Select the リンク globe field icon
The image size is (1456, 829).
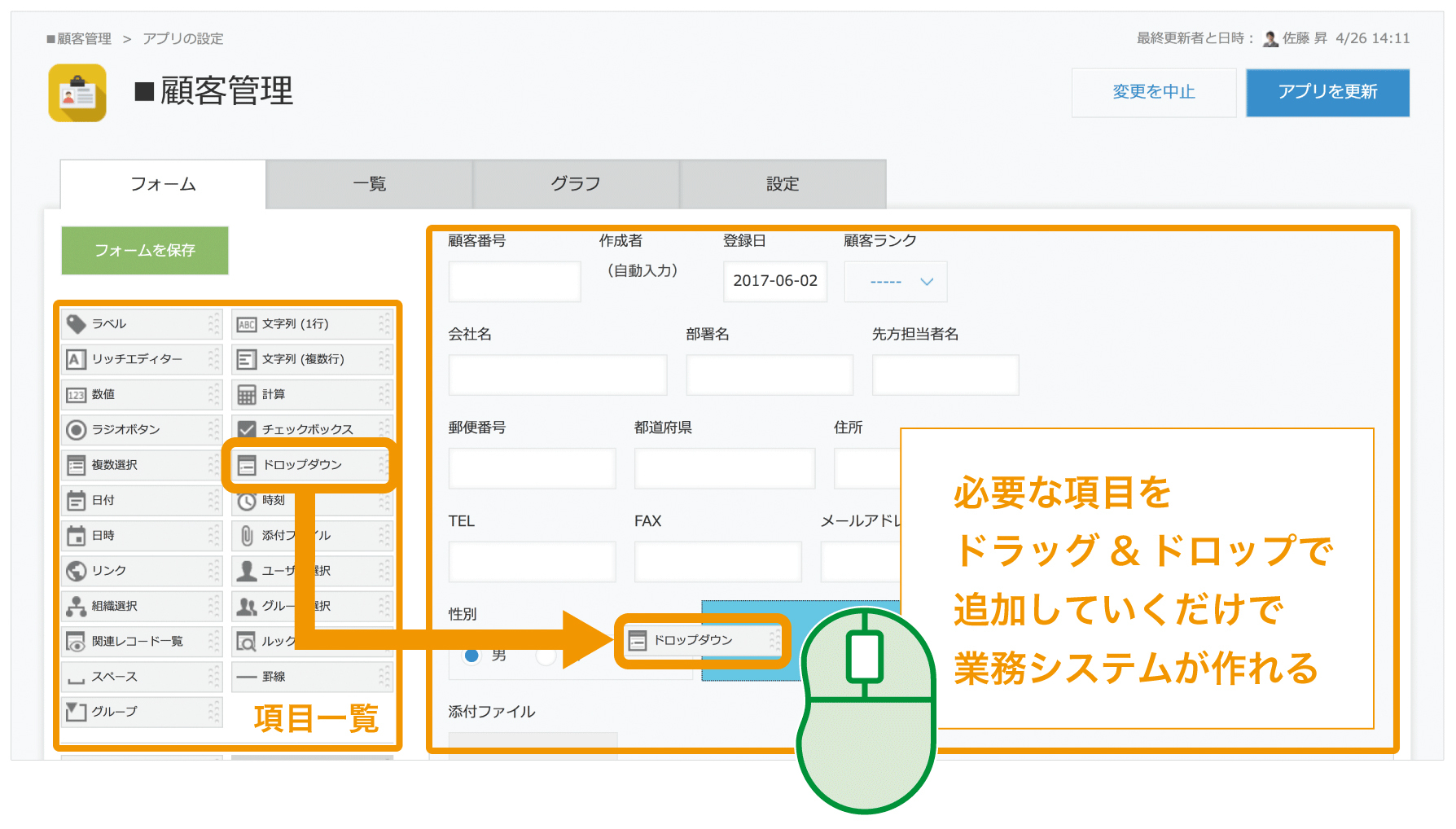77,571
